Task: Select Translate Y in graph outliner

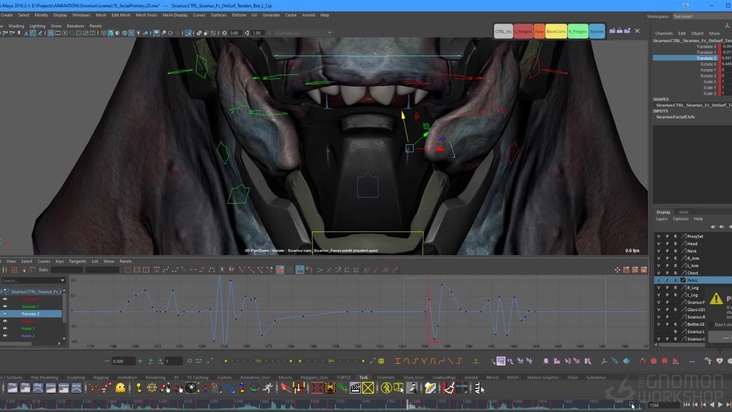Action: coord(30,307)
